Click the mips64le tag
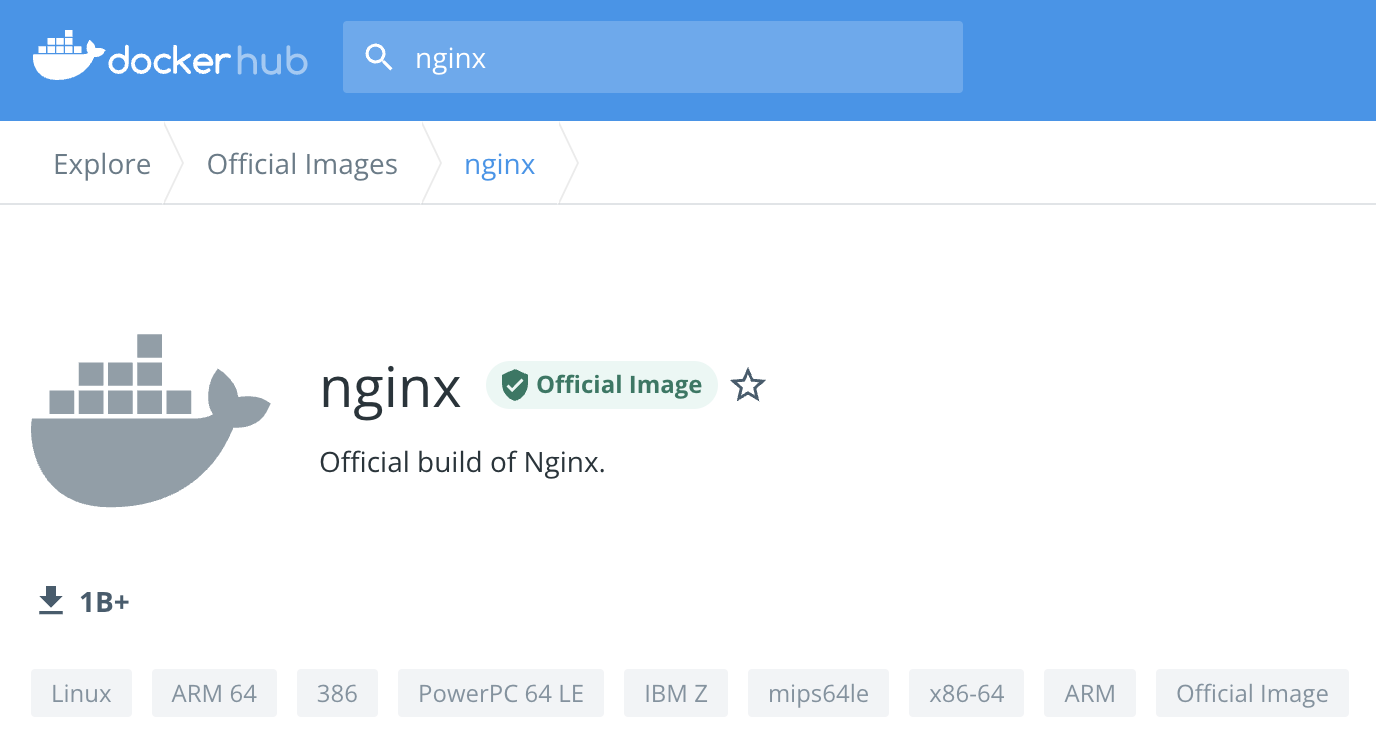This screenshot has width=1376, height=754. click(x=818, y=693)
